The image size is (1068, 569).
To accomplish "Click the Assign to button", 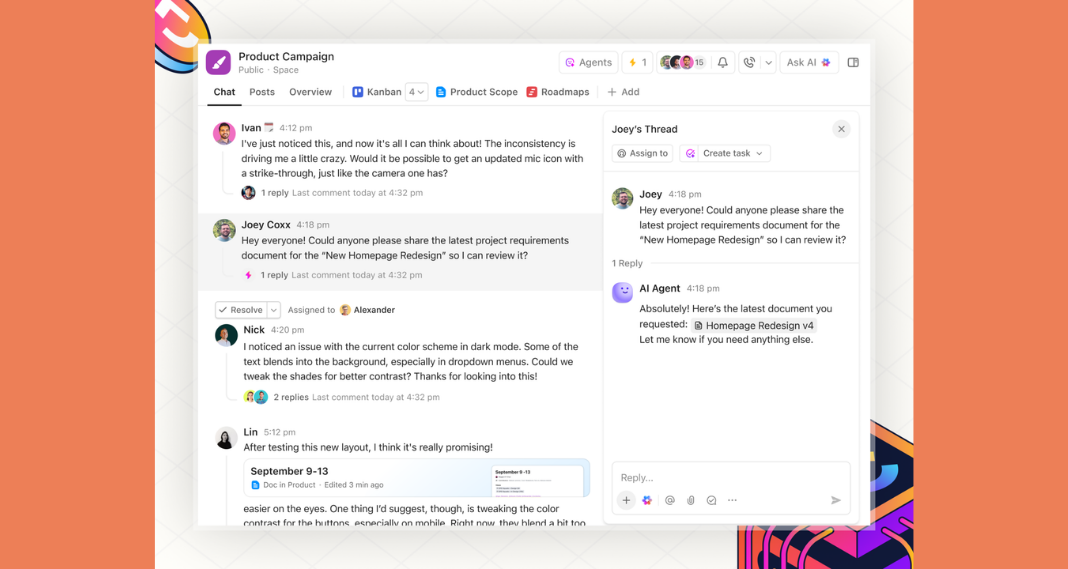I will (x=642, y=153).
